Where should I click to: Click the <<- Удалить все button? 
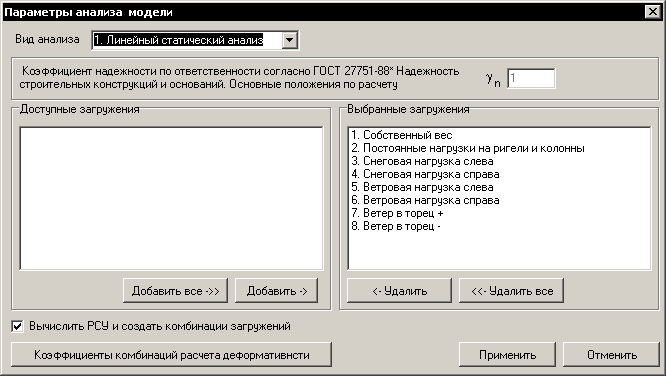coord(511,291)
